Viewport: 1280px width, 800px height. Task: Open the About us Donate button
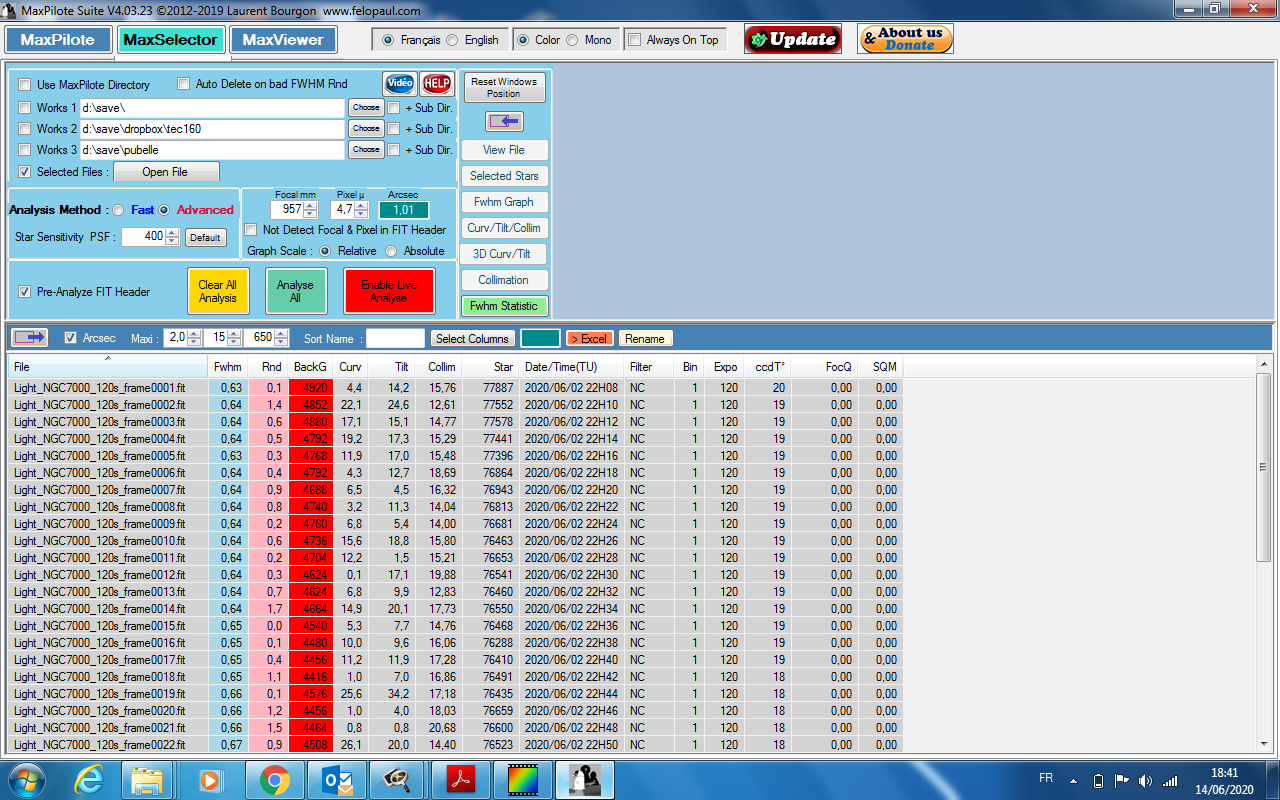pos(905,39)
